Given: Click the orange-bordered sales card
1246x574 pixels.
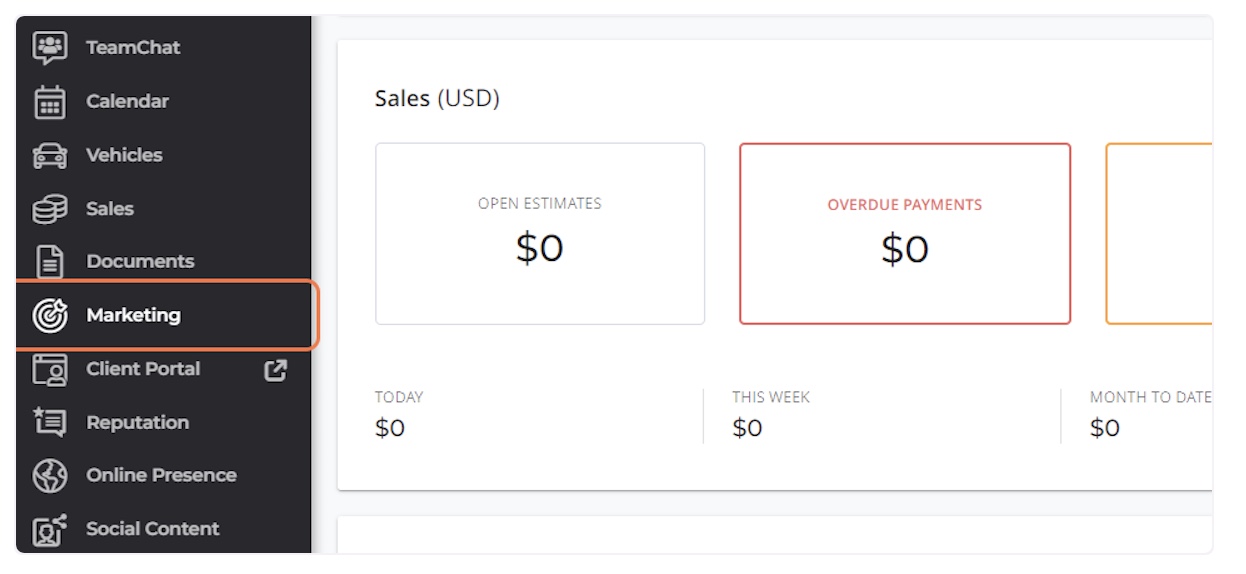Looking at the screenshot, I should 1159,234.
